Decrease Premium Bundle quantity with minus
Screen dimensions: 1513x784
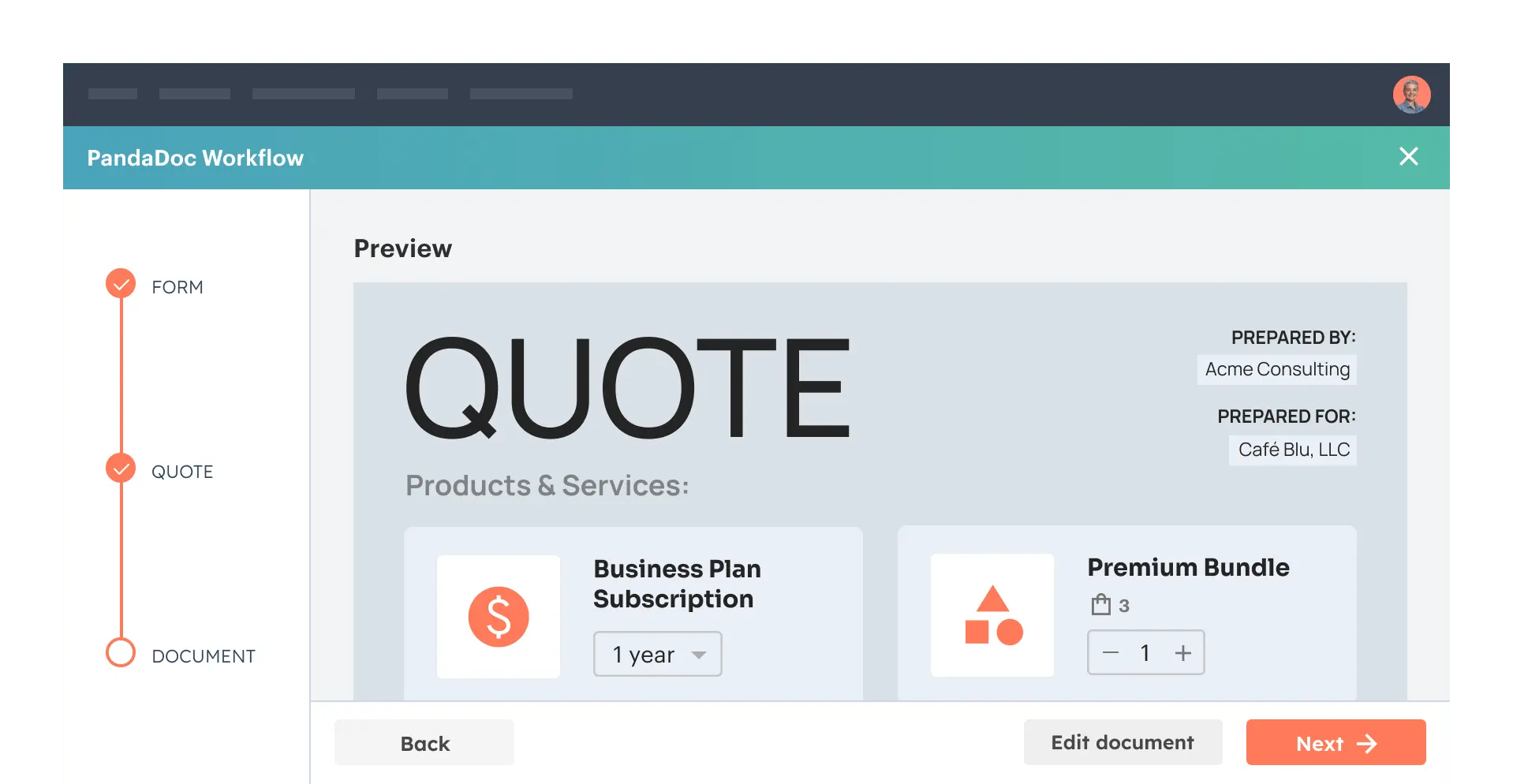[x=1111, y=653]
